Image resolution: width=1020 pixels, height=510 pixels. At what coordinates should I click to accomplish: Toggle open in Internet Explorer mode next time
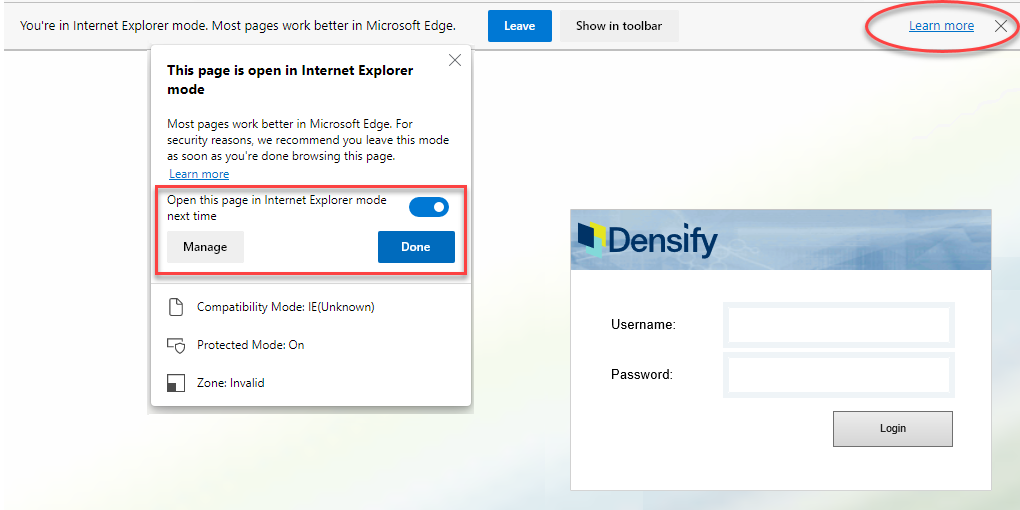coord(429,208)
